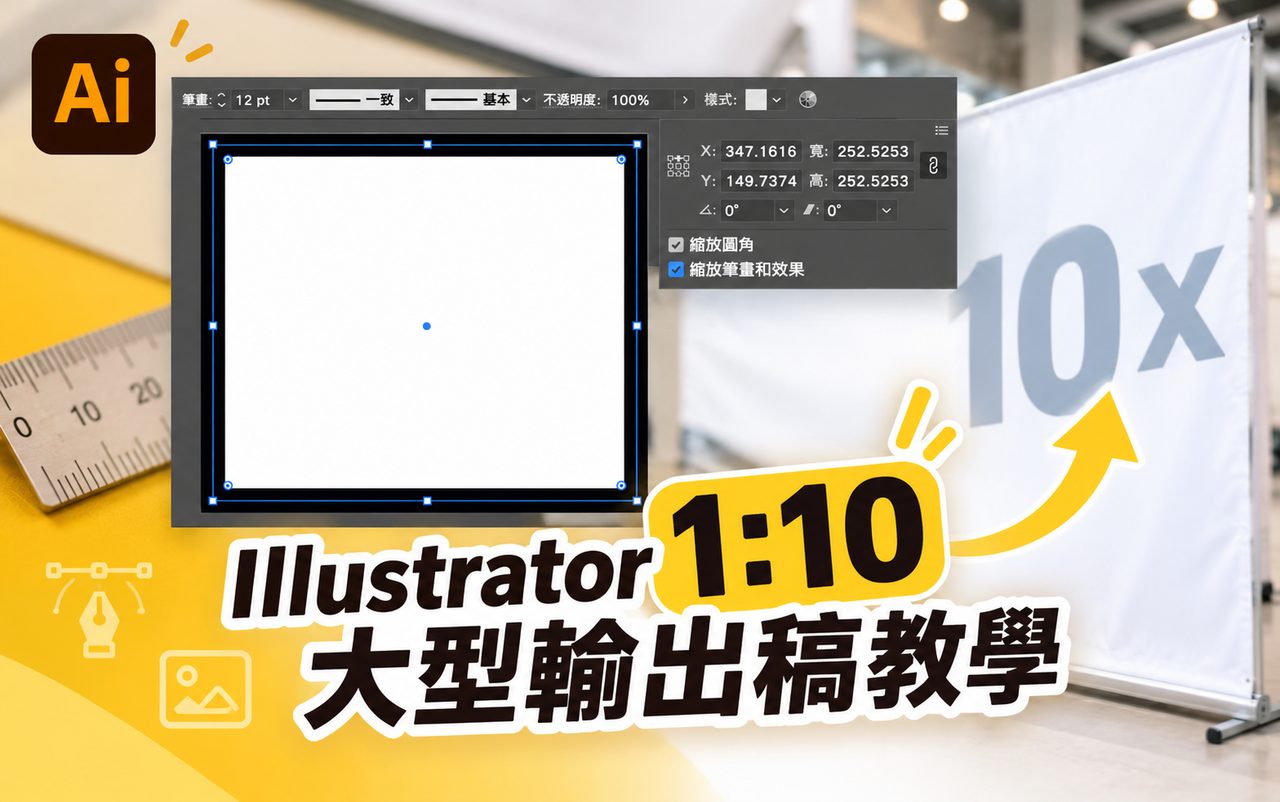Click the reference point locator grid icon

pyautogui.click(x=678, y=166)
